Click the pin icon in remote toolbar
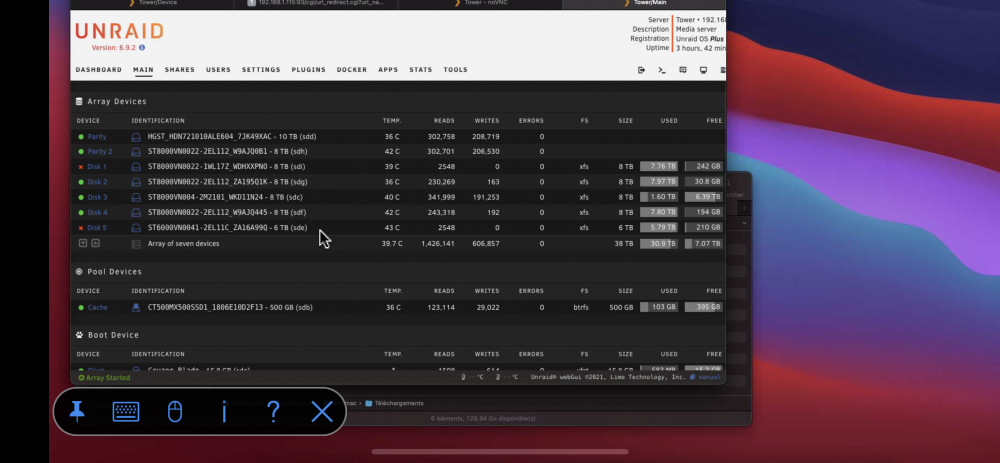Image resolution: width=1000 pixels, height=463 pixels. (x=77, y=412)
